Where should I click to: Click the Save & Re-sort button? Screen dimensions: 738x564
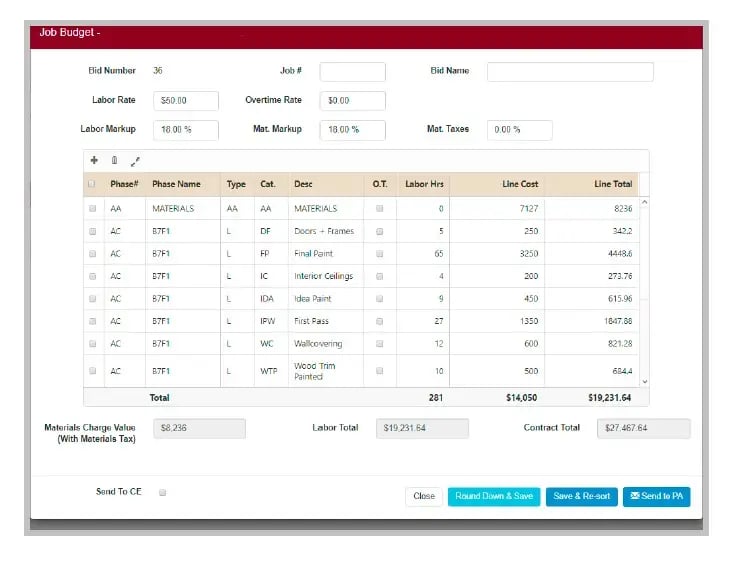click(x=581, y=496)
